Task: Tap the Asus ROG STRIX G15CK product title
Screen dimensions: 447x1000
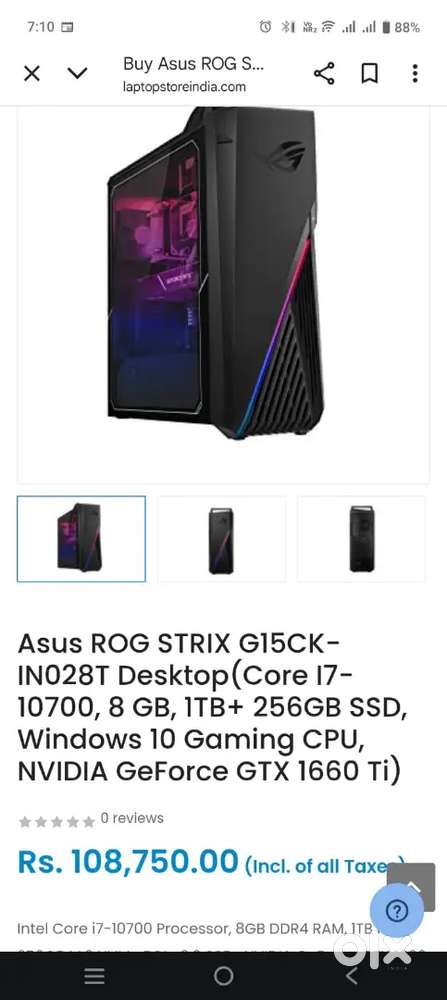Action: click(x=210, y=708)
